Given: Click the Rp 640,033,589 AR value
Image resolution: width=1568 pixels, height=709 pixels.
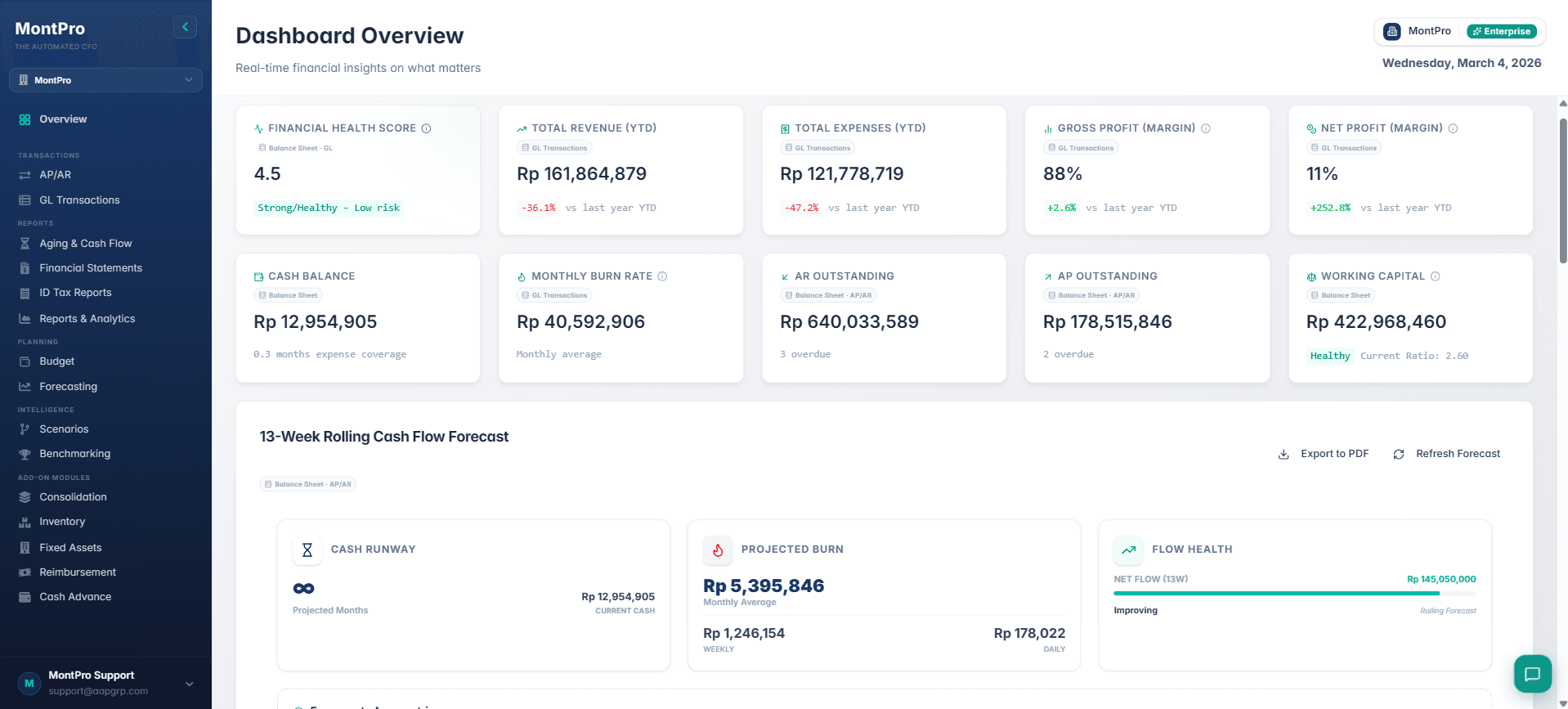Looking at the screenshot, I should point(849,322).
